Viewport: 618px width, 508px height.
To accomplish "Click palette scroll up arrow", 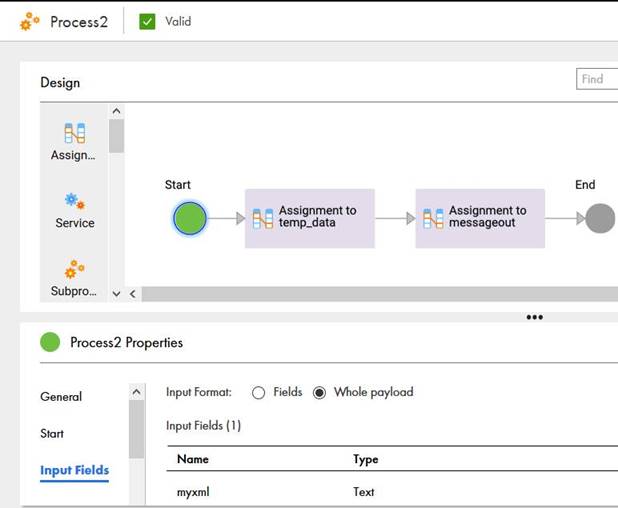I will click(116, 112).
